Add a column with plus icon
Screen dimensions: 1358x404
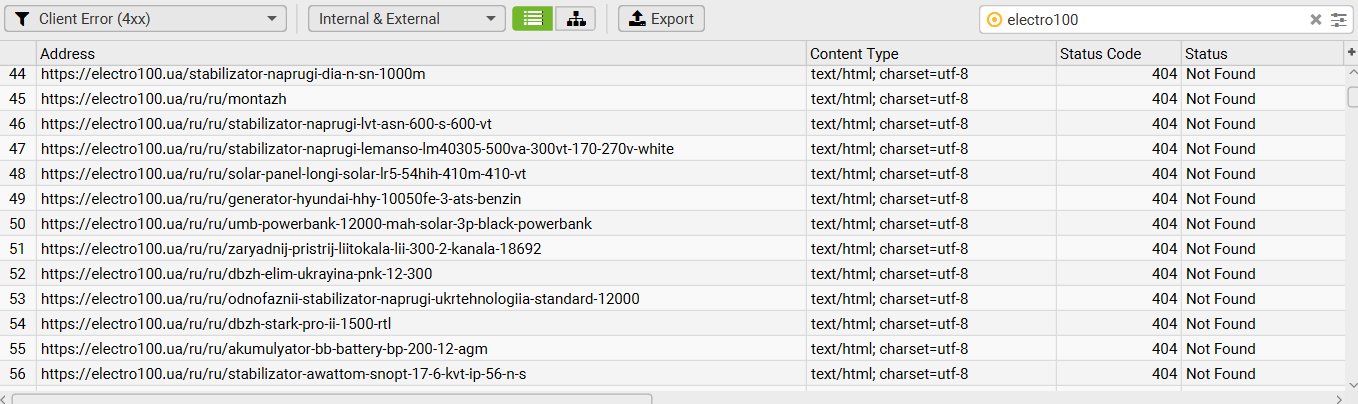pos(1351,52)
